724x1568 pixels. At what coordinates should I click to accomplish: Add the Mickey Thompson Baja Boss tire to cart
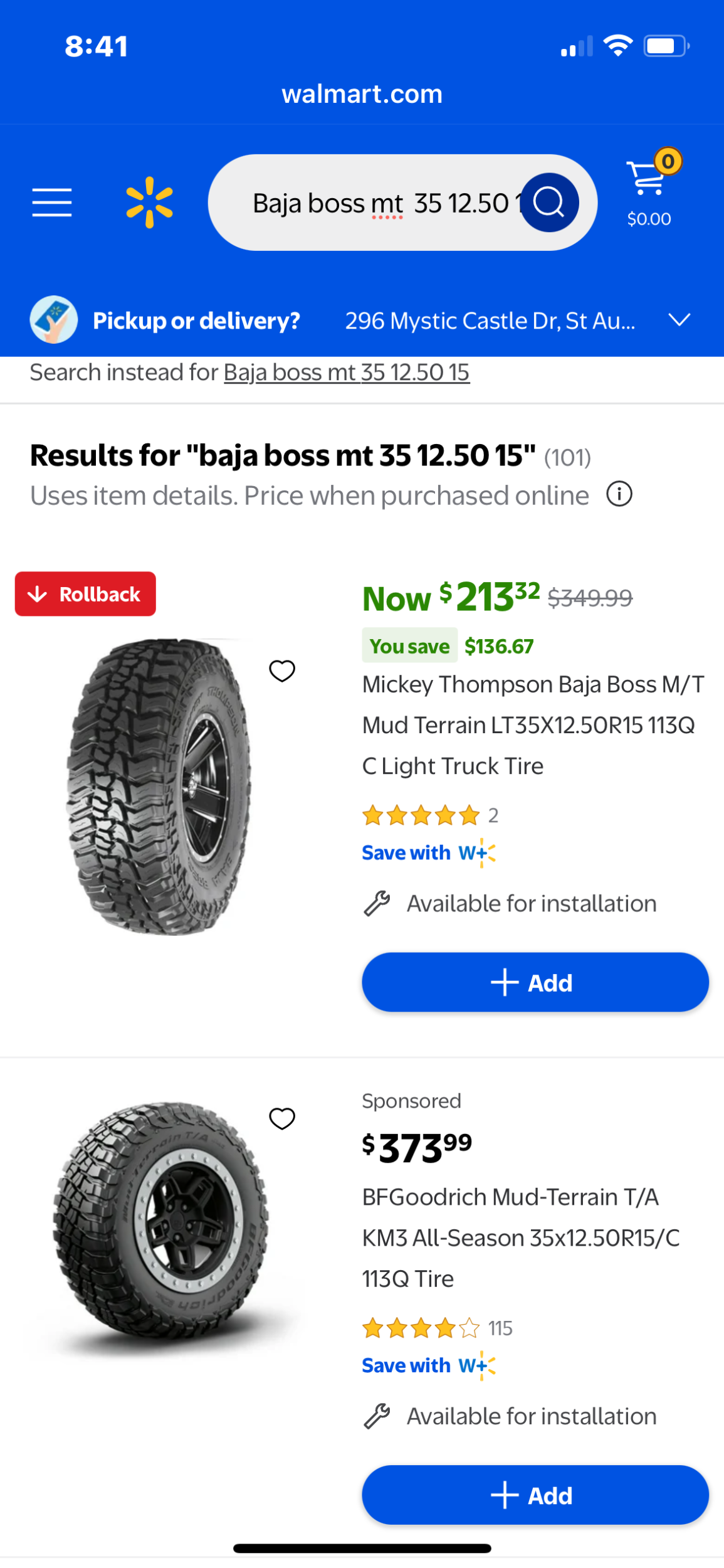pyautogui.click(x=535, y=982)
